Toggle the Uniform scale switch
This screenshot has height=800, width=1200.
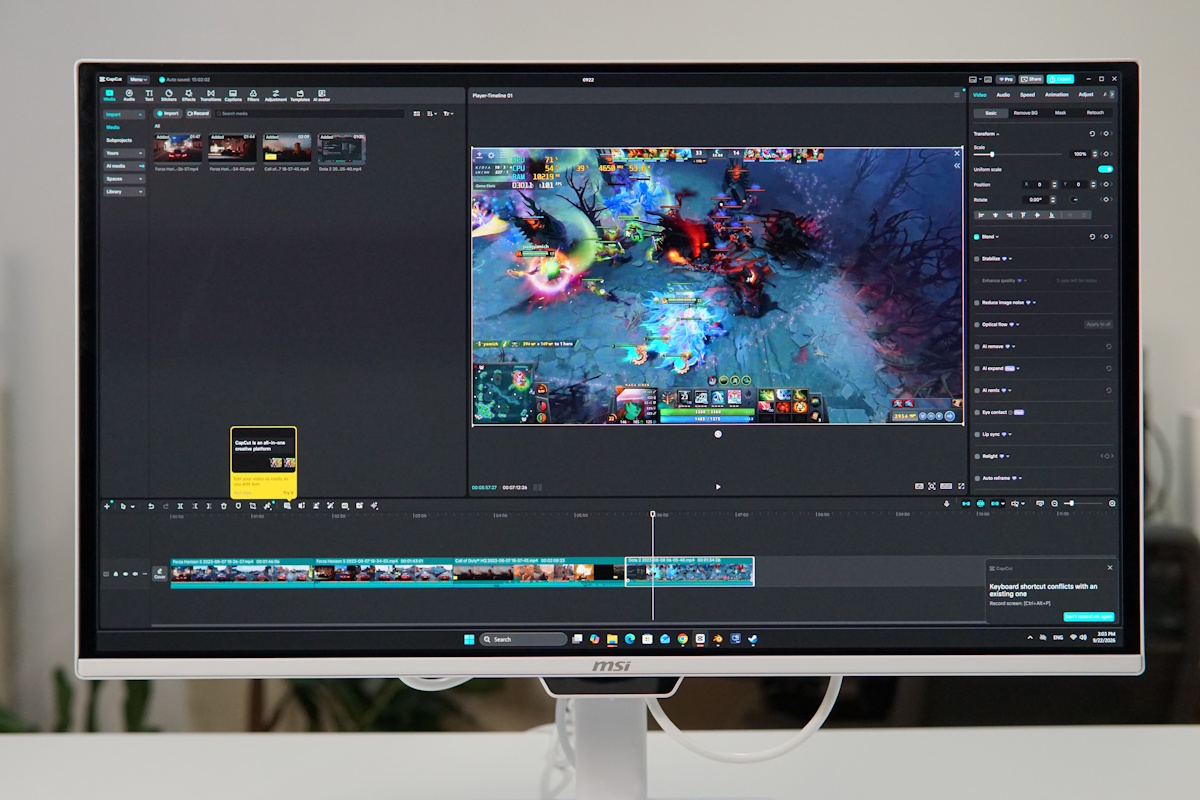[x=1105, y=169]
